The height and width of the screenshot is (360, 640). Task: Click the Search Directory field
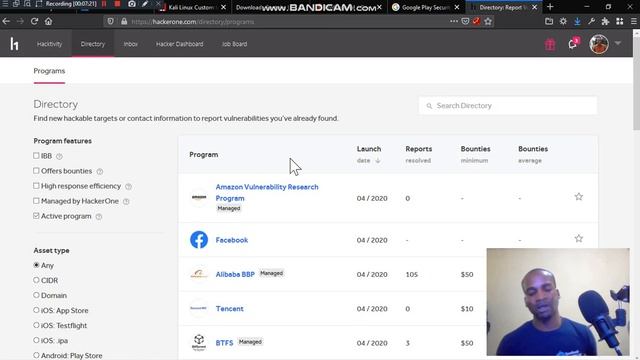tap(508, 106)
